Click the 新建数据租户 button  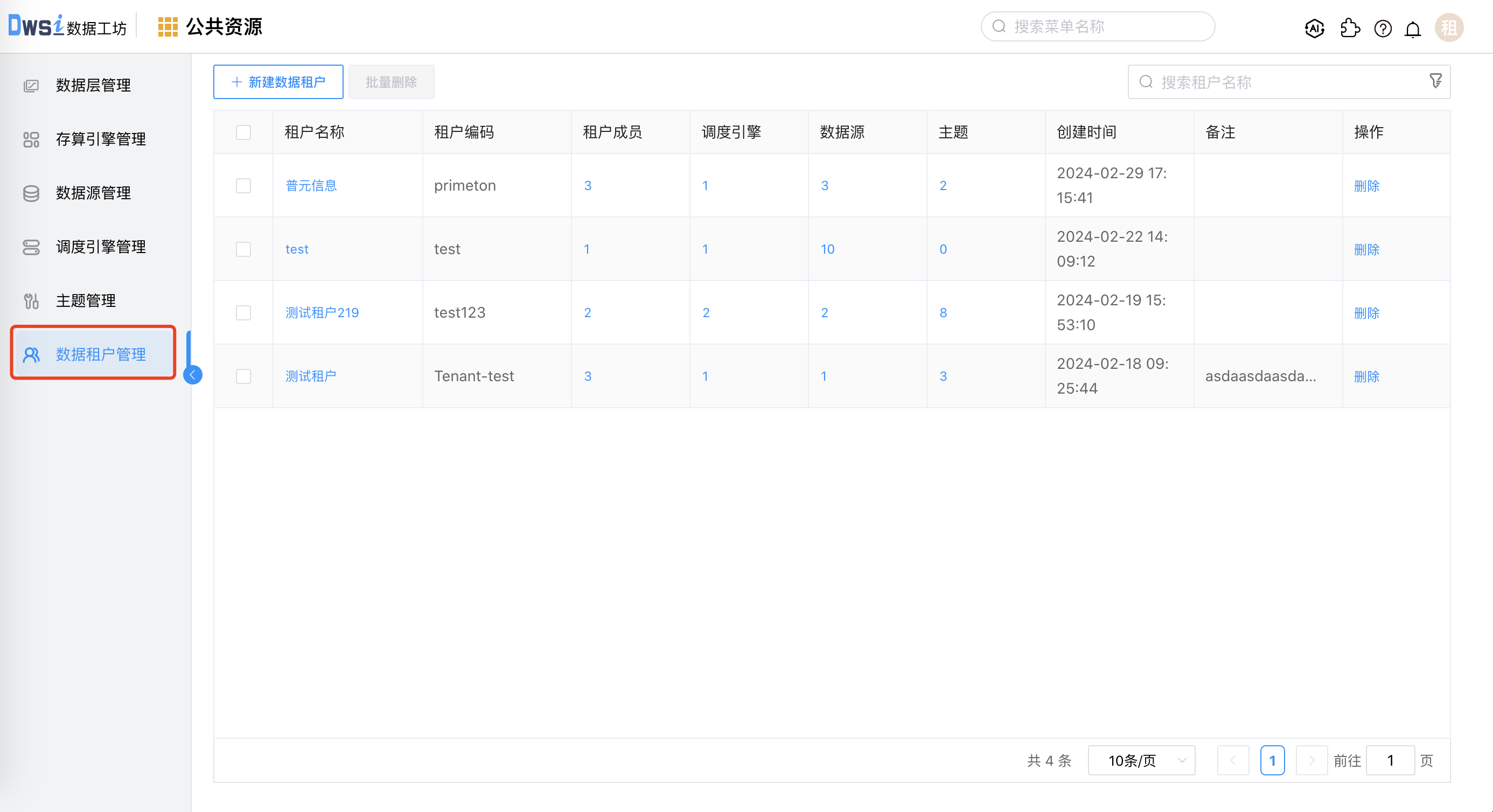coord(278,82)
